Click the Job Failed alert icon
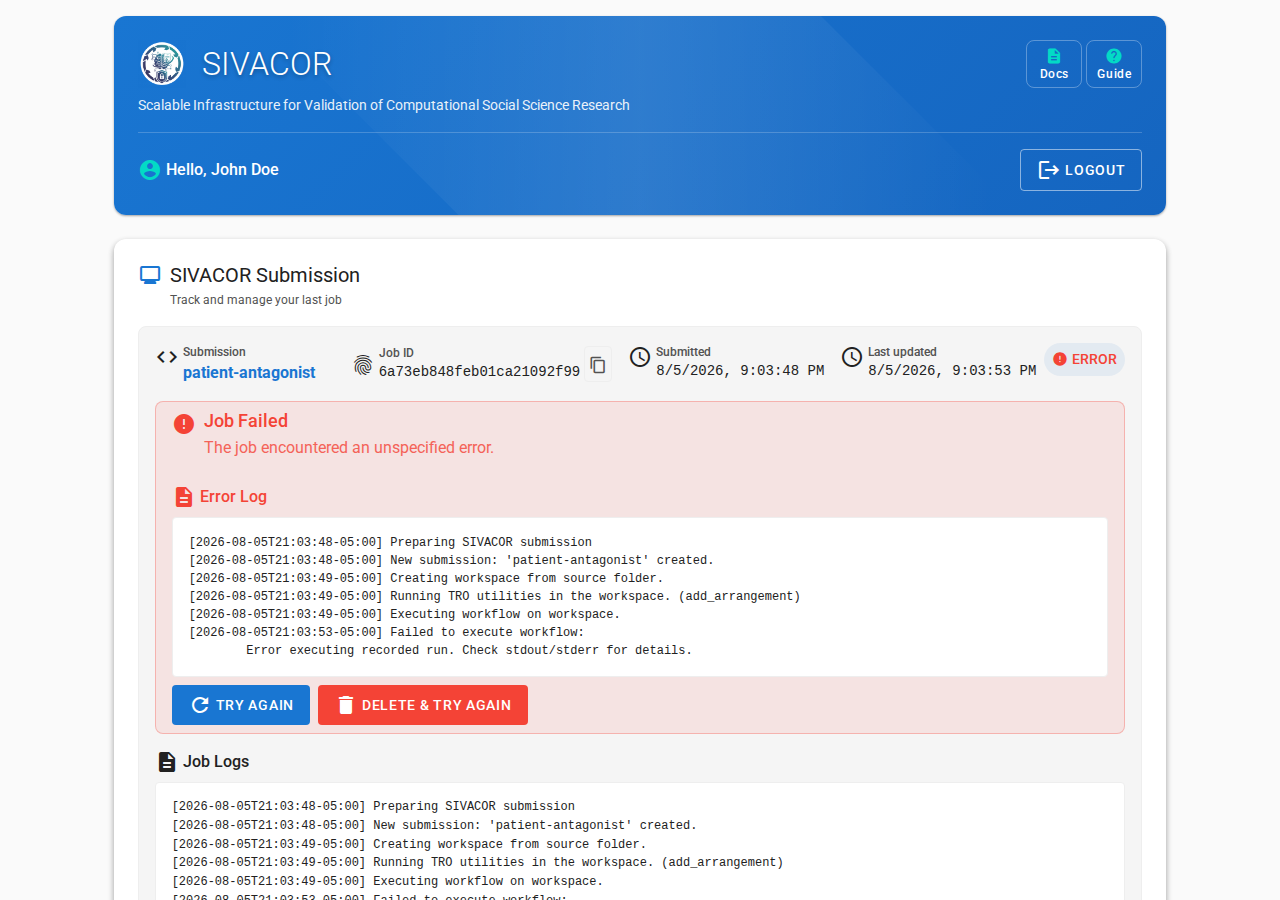The image size is (1280, 900). [184, 424]
